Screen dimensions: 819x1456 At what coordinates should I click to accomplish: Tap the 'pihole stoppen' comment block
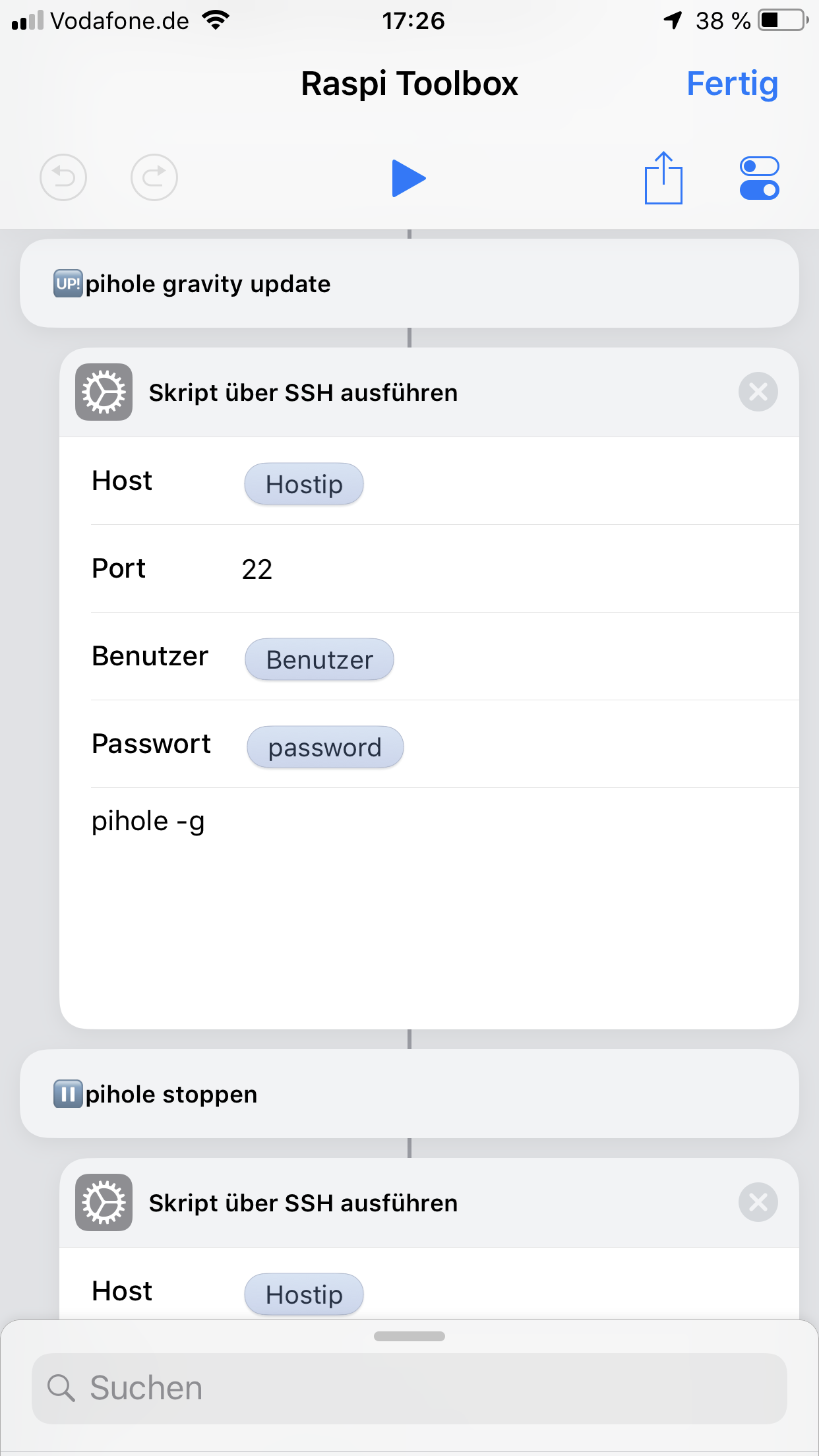(409, 1094)
